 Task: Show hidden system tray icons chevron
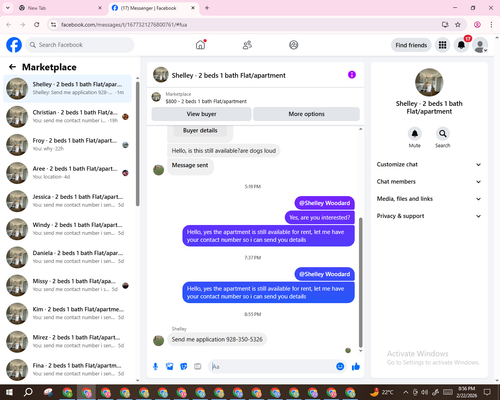tap(406, 392)
